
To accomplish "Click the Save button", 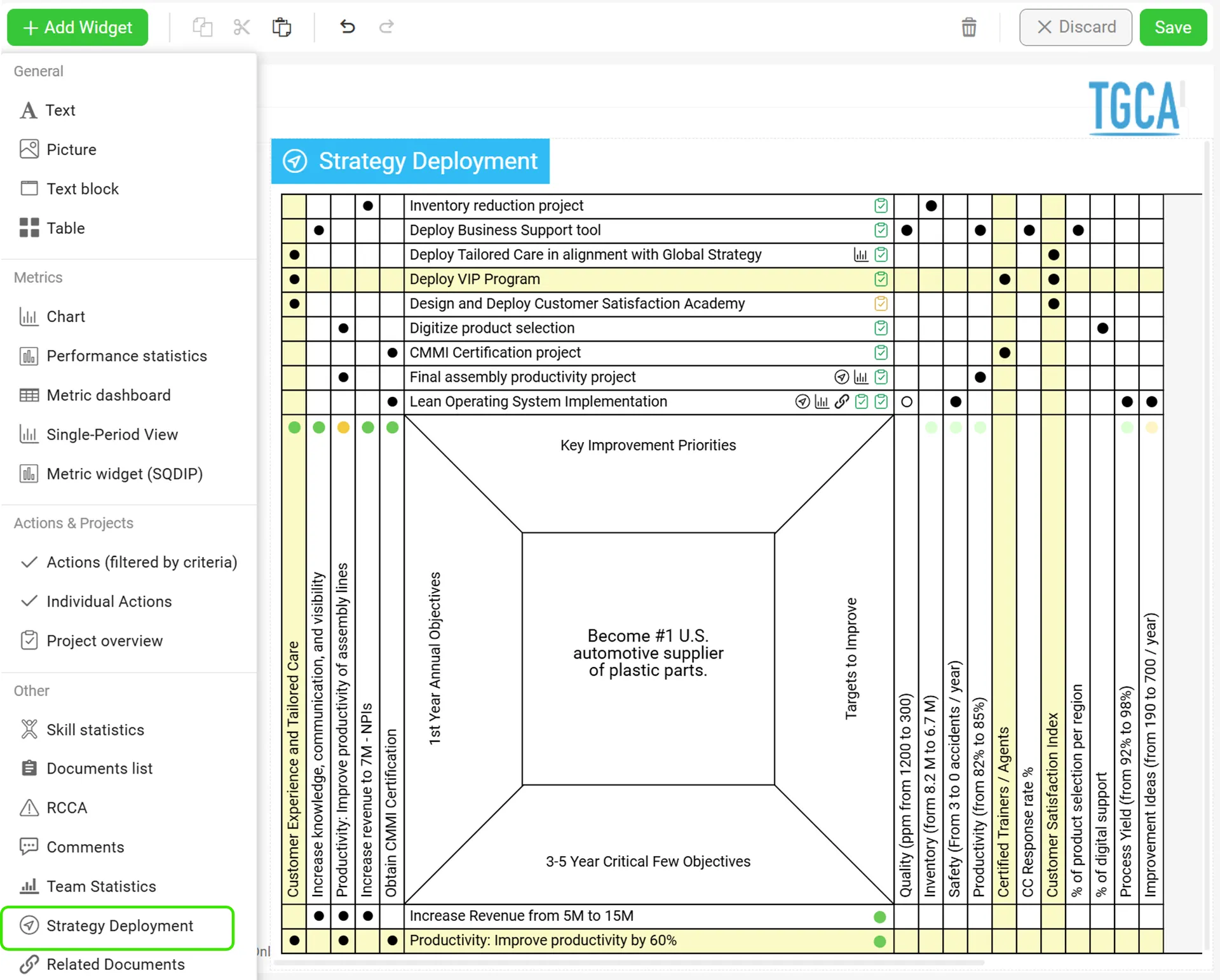I will [x=1172, y=27].
